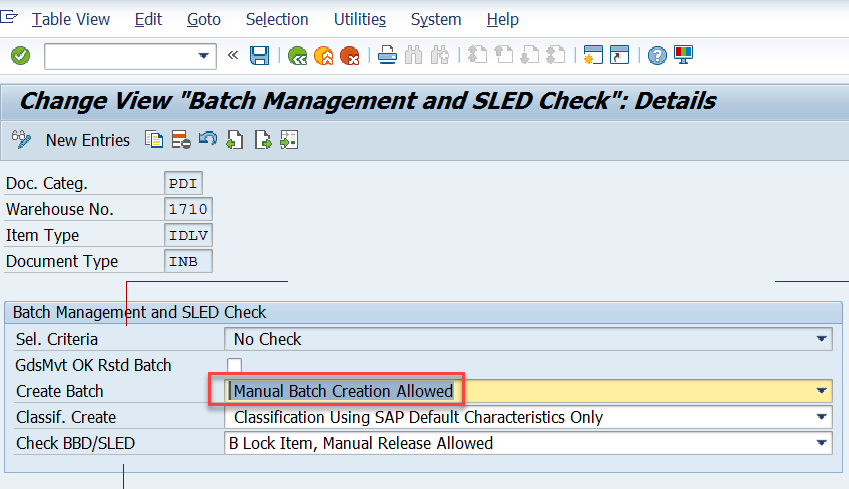Click the 'Check BBD/SLED' field label
Screen dimensions: 849x489
[x=75, y=443]
